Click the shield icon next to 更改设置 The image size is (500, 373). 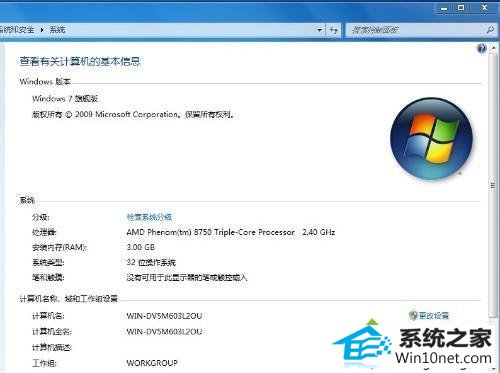413,315
